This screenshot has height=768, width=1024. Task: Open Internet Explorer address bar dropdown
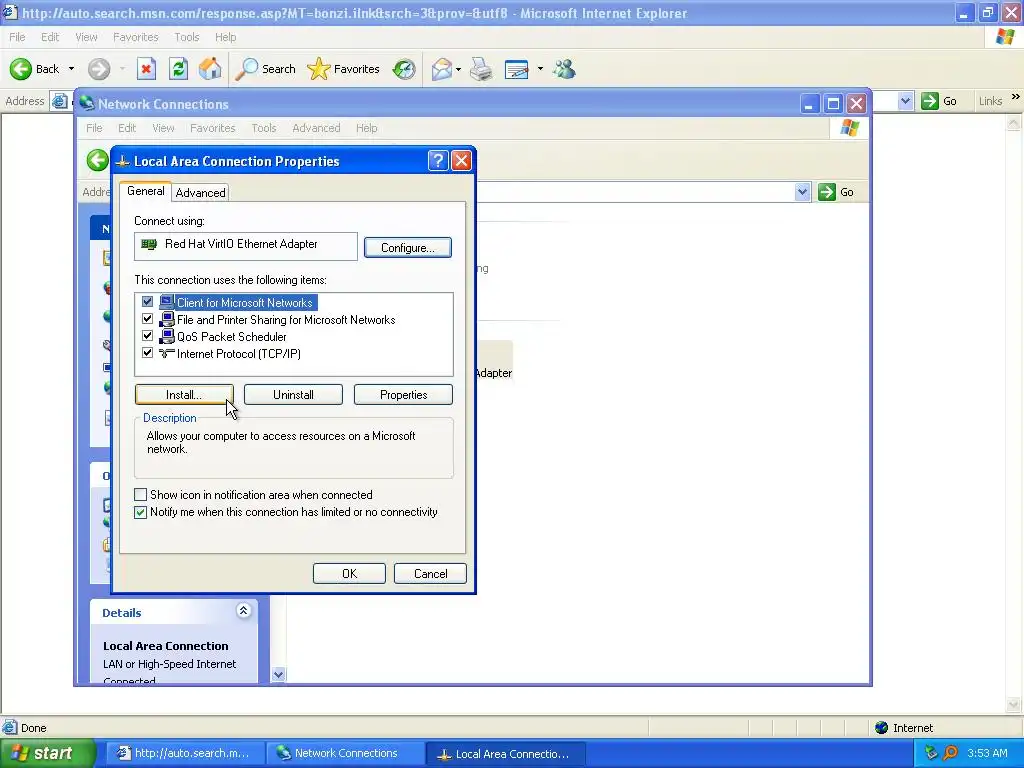pyautogui.click(x=905, y=101)
